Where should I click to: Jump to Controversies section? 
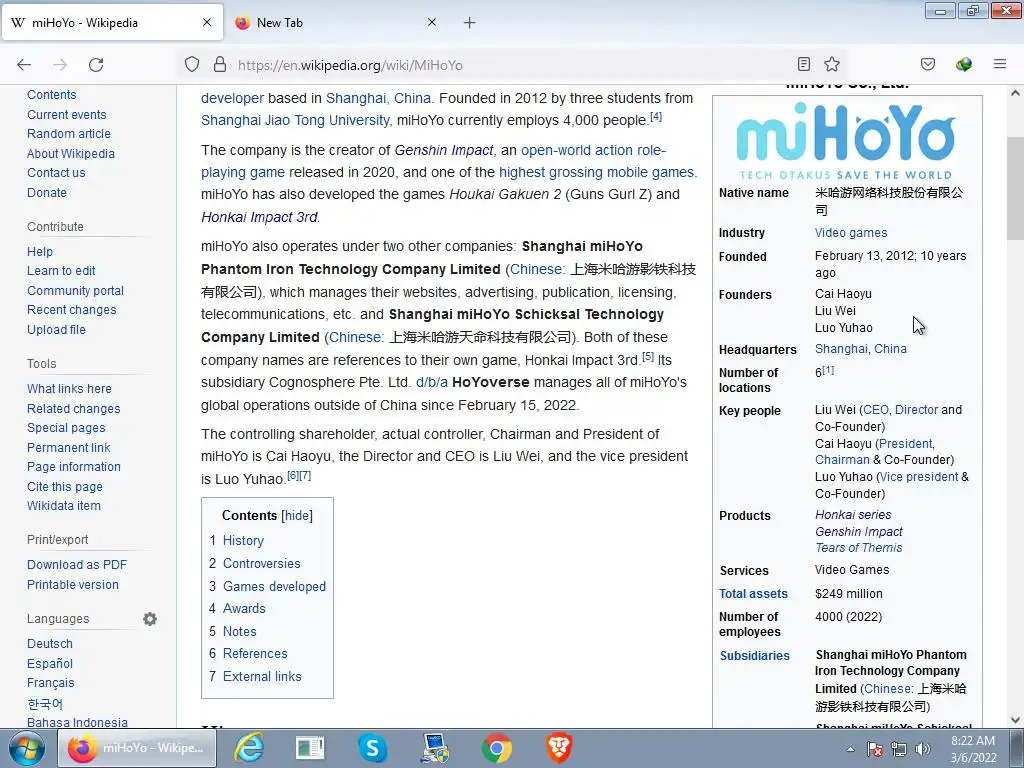pos(261,564)
